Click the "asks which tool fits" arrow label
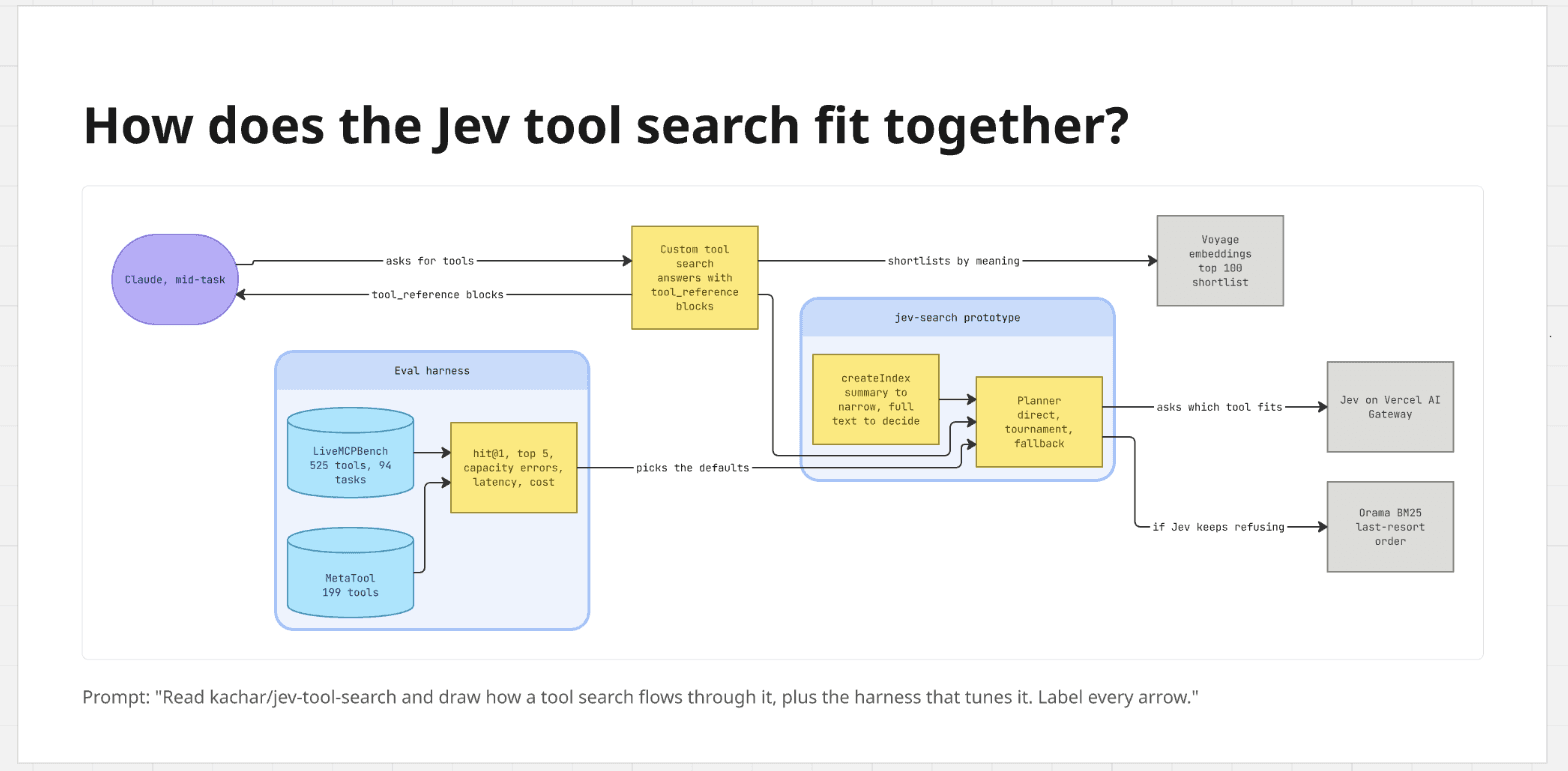1568x771 pixels. pyautogui.click(x=1219, y=407)
